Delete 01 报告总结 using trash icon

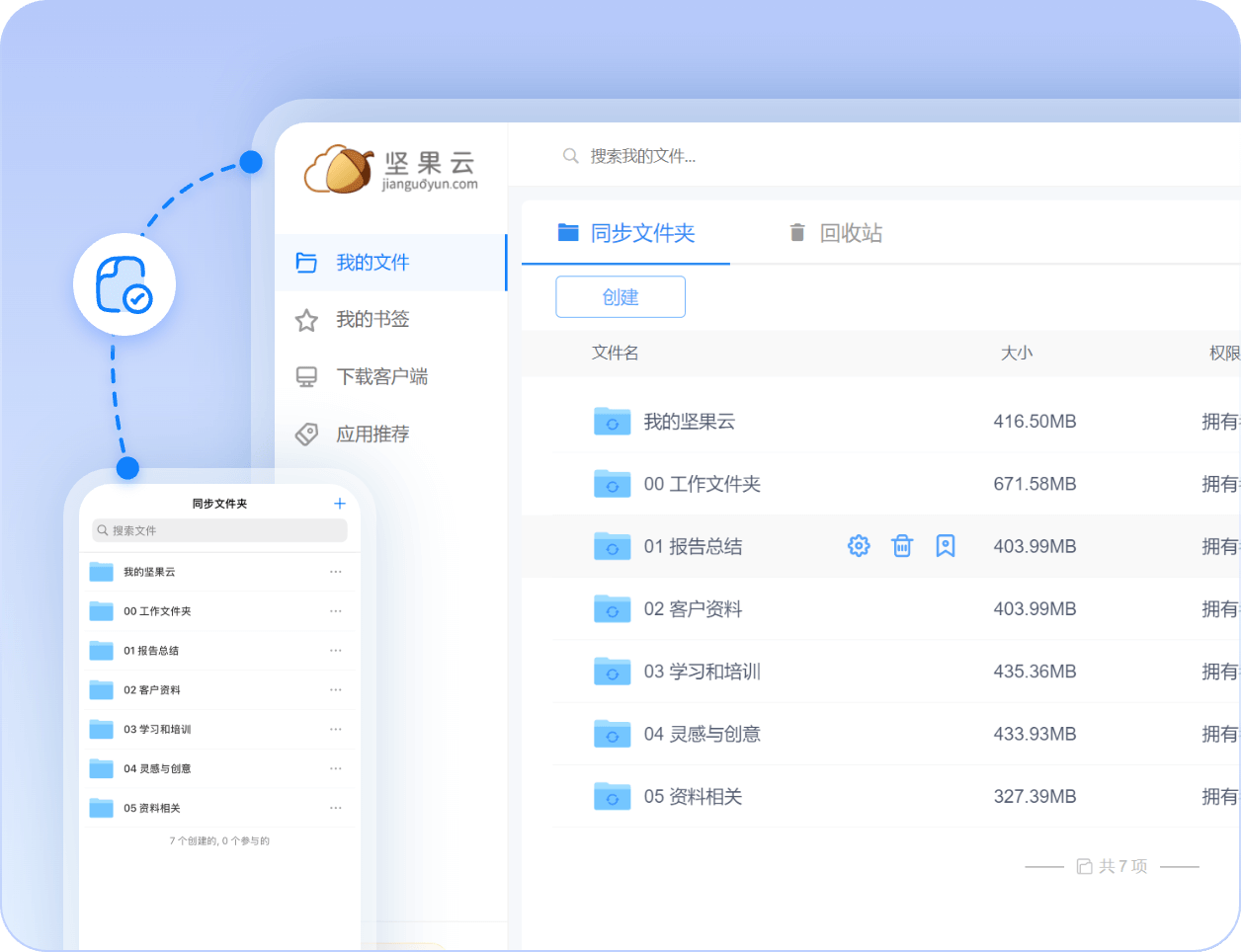(902, 546)
